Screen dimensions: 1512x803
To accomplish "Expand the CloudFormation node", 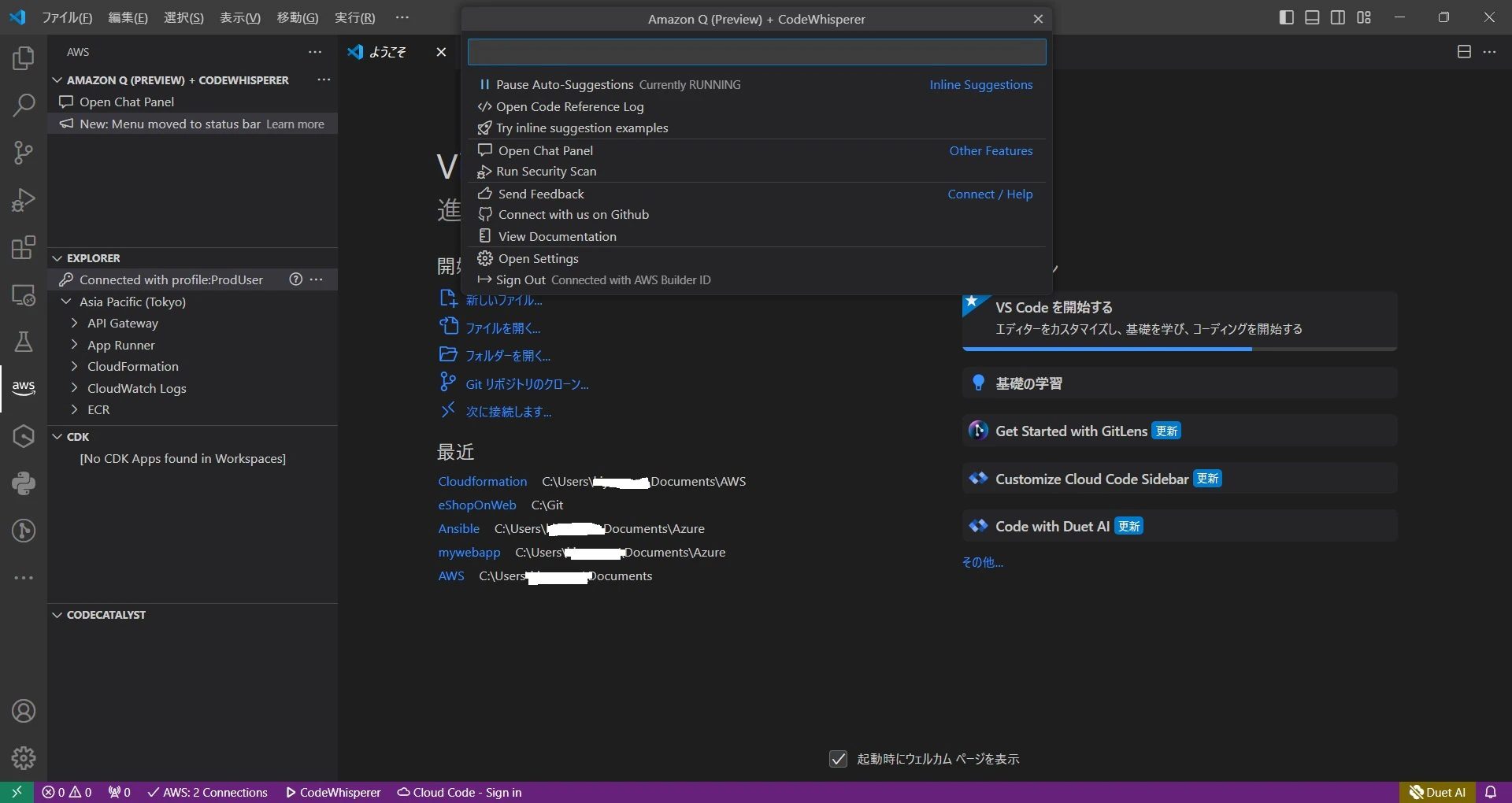I will (x=74, y=366).
